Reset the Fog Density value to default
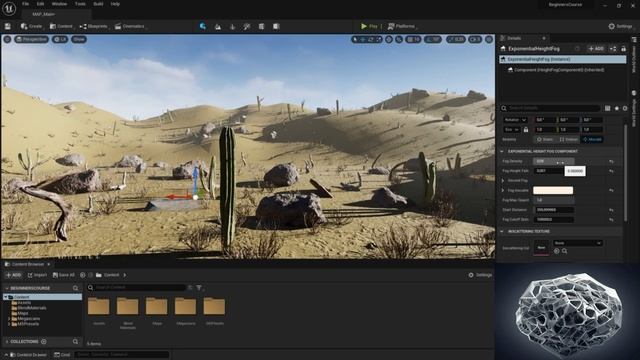 [611, 162]
